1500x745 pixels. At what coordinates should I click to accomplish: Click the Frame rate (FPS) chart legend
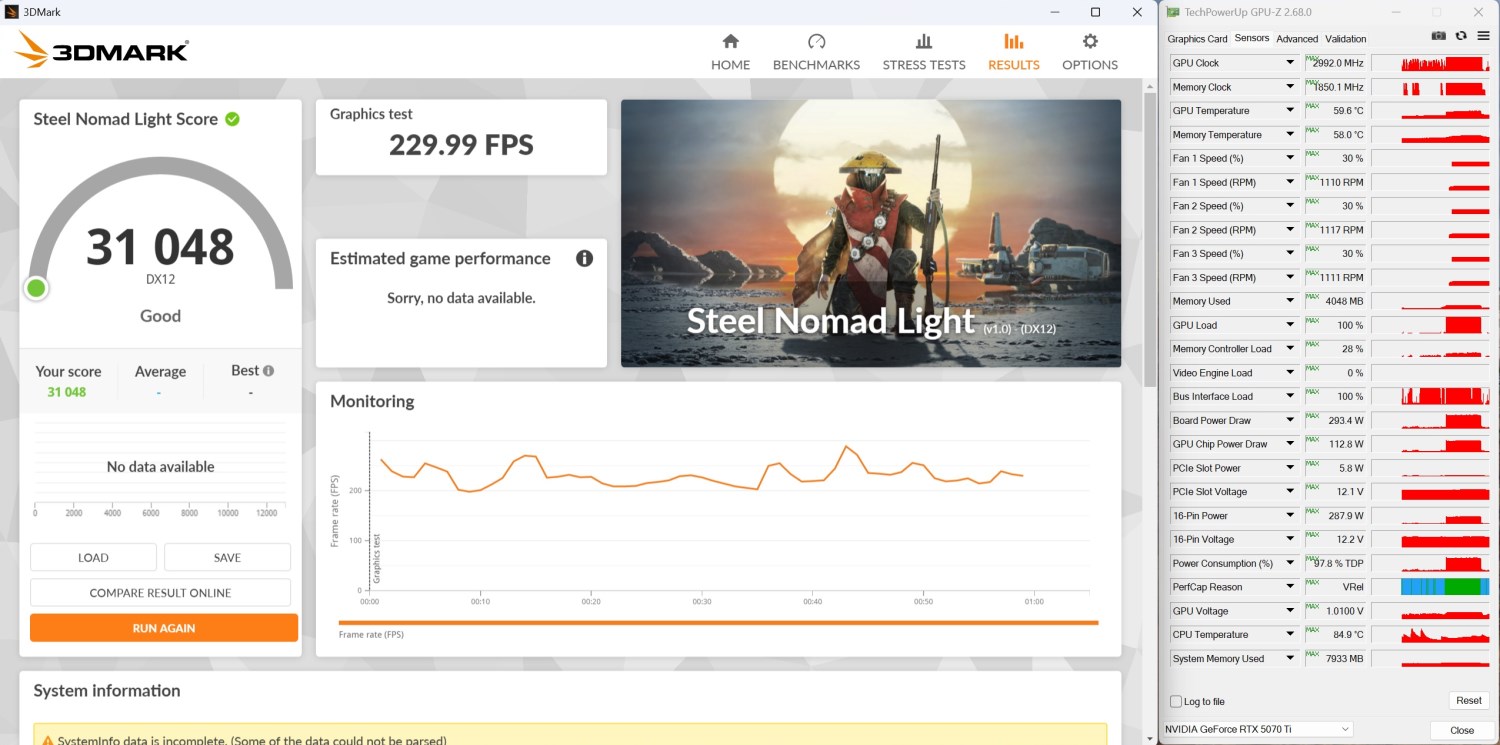371,635
